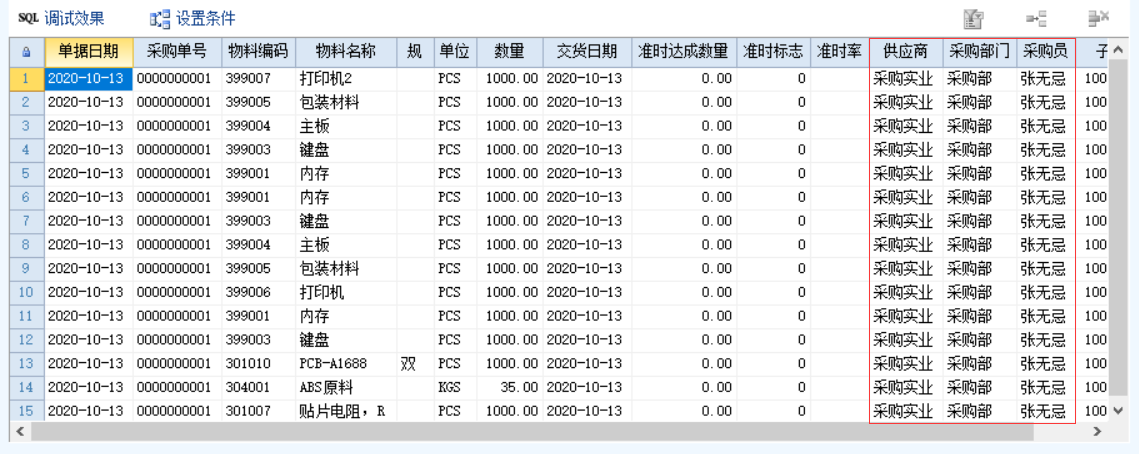The width and height of the screenshot is (1139, 454).
Task: Click 内存 in row 5
Action: 346,174
